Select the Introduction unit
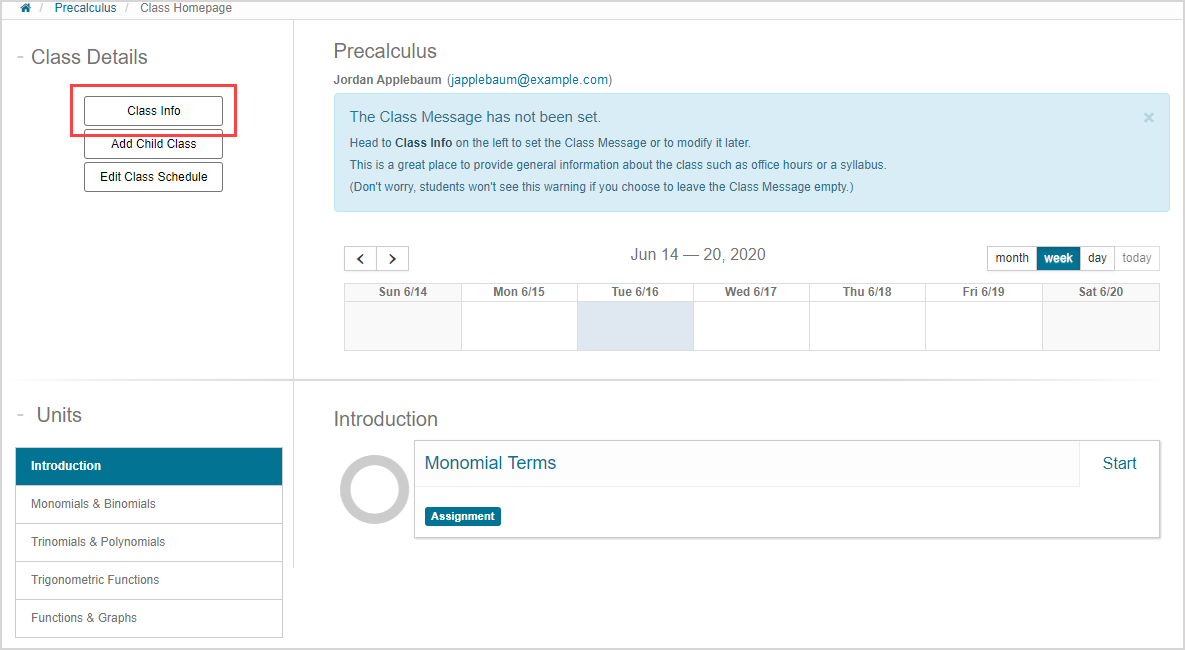The image size is (1185, 650). tap(149, 466)
